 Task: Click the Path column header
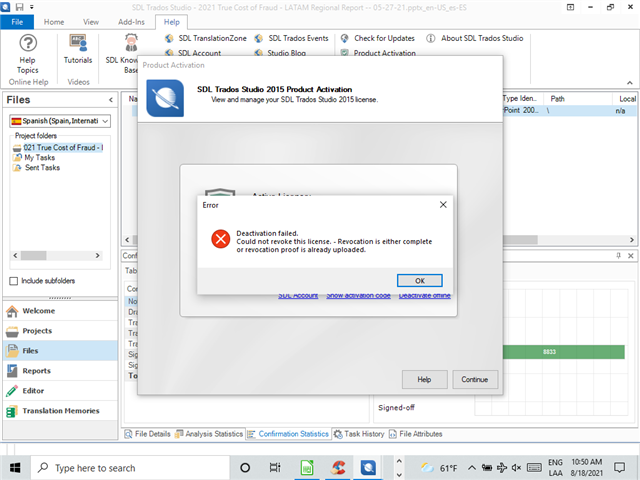tap(578, 99)
